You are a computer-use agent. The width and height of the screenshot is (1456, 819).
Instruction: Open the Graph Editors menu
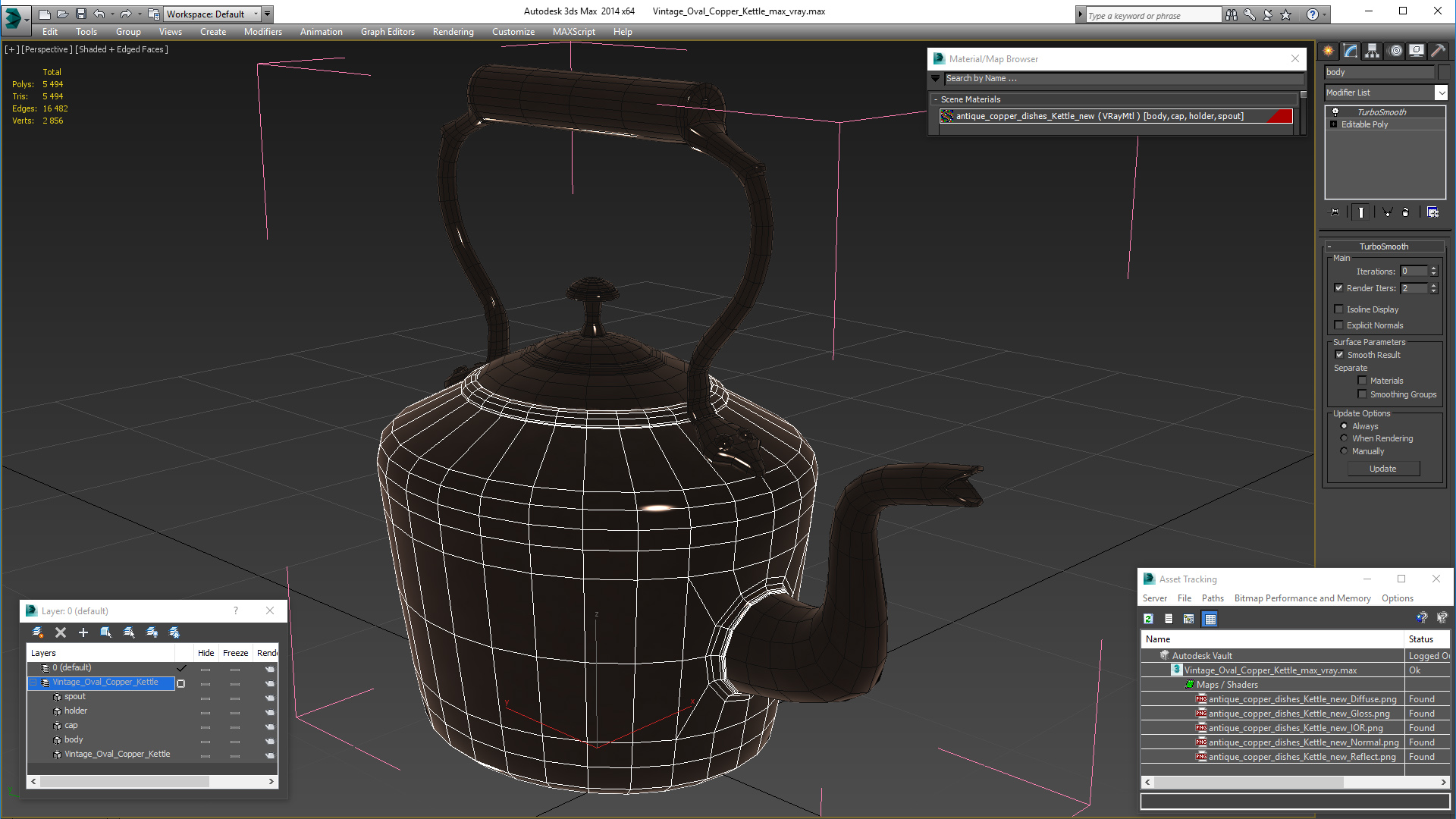point(388,32)
